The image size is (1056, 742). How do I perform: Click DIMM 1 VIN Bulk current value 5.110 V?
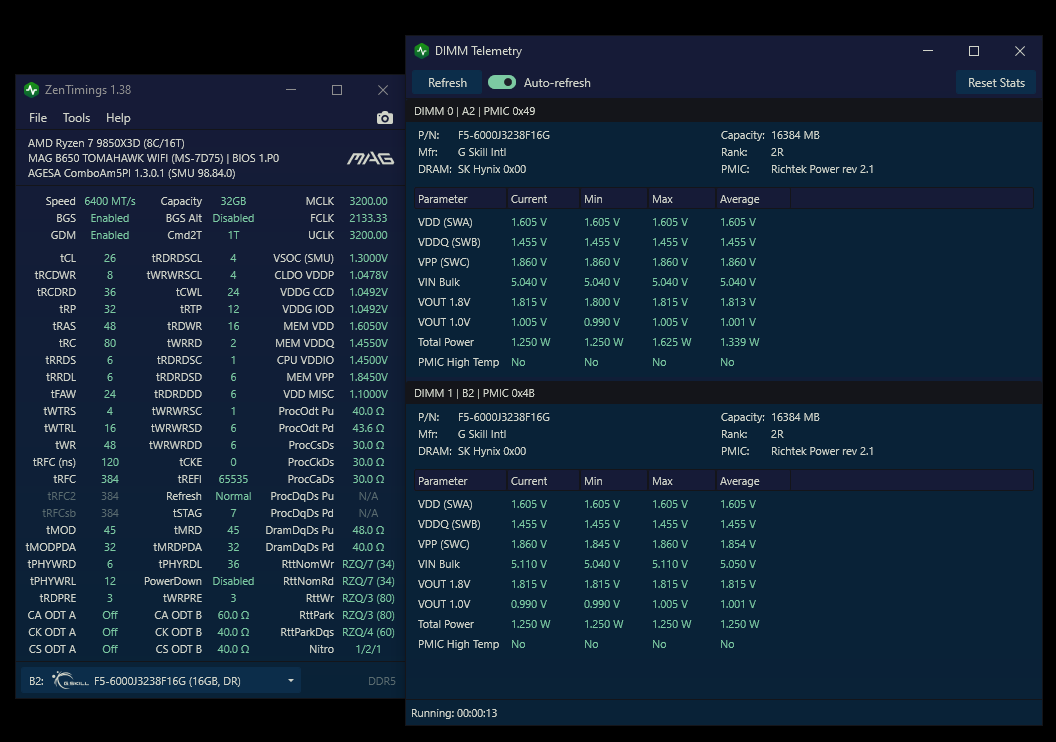529,564
